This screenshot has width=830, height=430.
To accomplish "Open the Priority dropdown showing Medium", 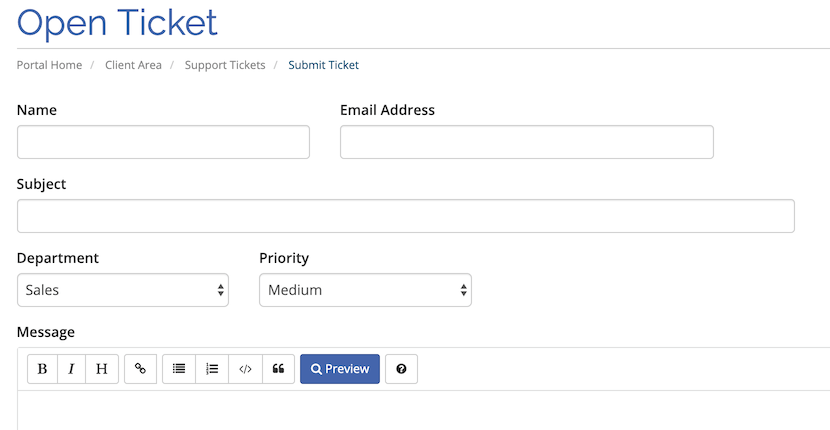I will pyautogui.click(x=365, y=290).
